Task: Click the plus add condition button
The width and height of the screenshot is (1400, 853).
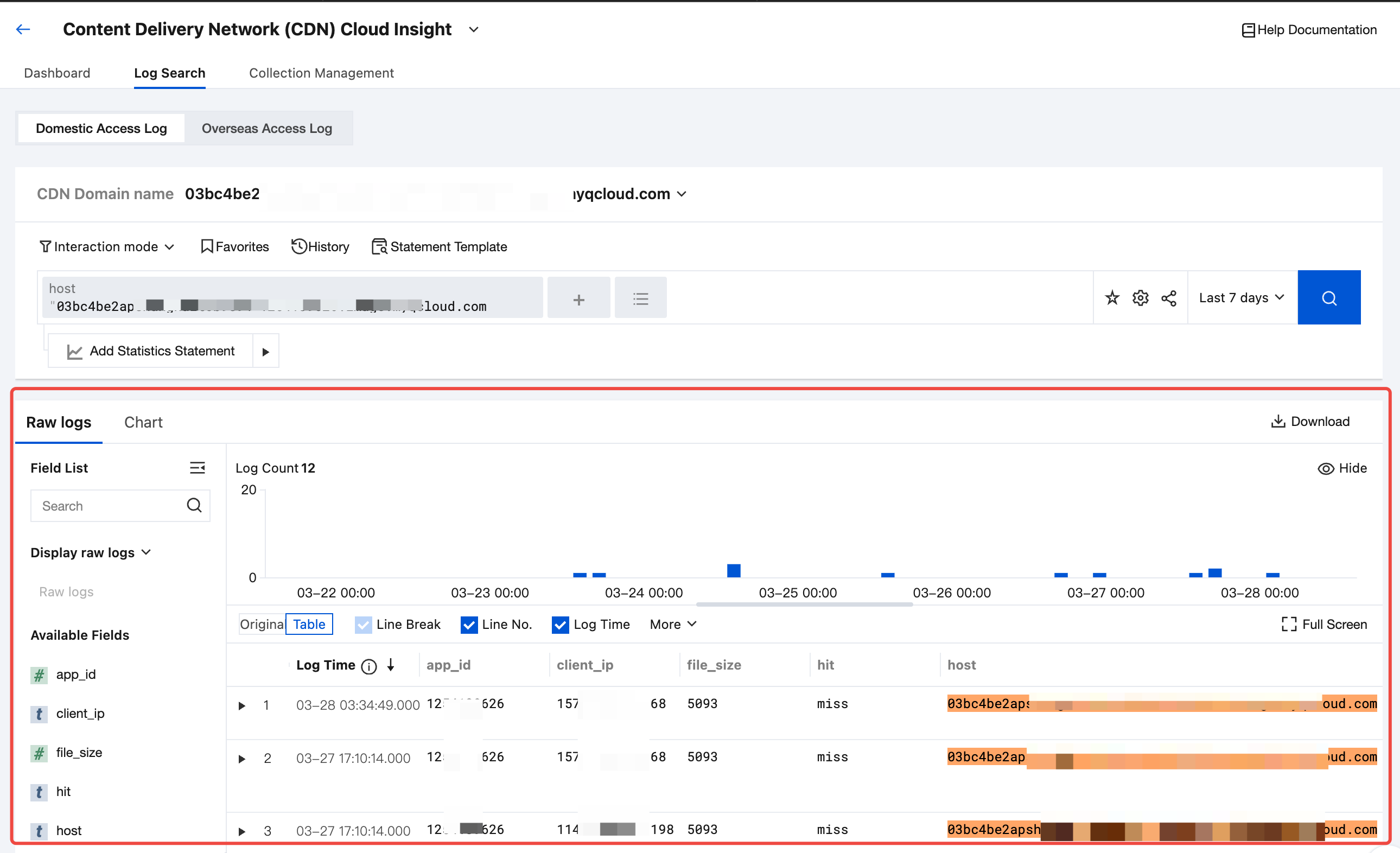Action: click(x=578, y=299)
